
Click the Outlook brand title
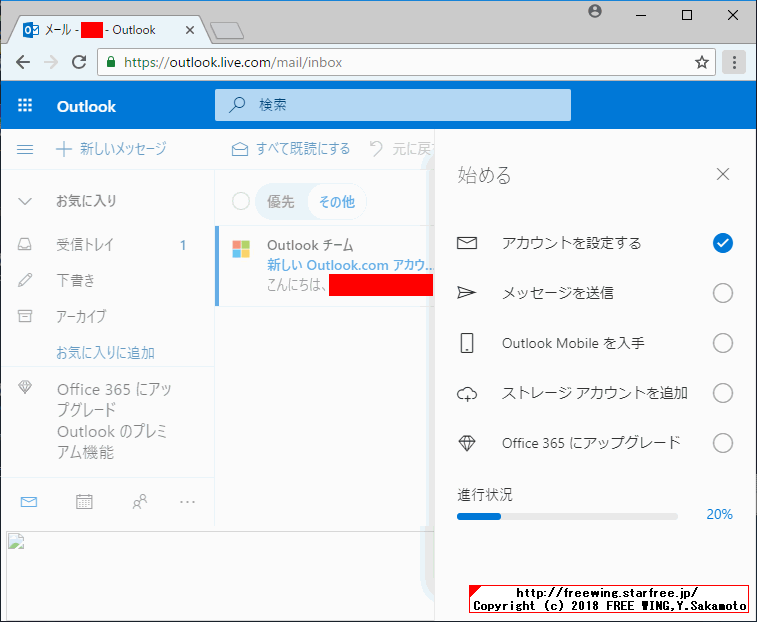(86, 106)
